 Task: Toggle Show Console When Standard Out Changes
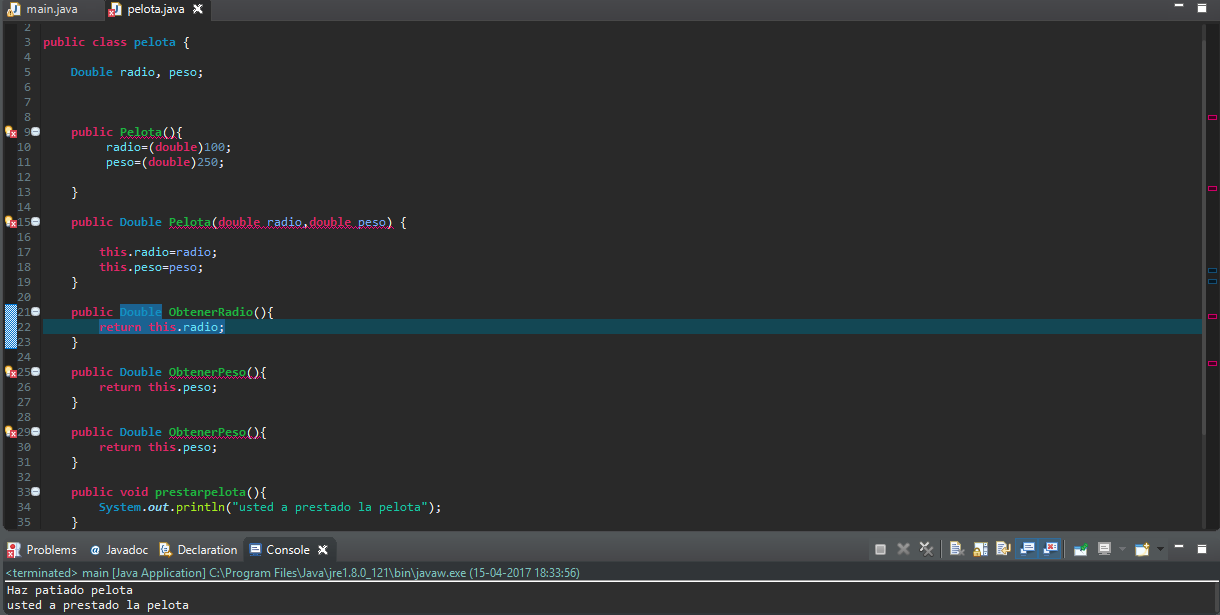(x=1027, y=549)
